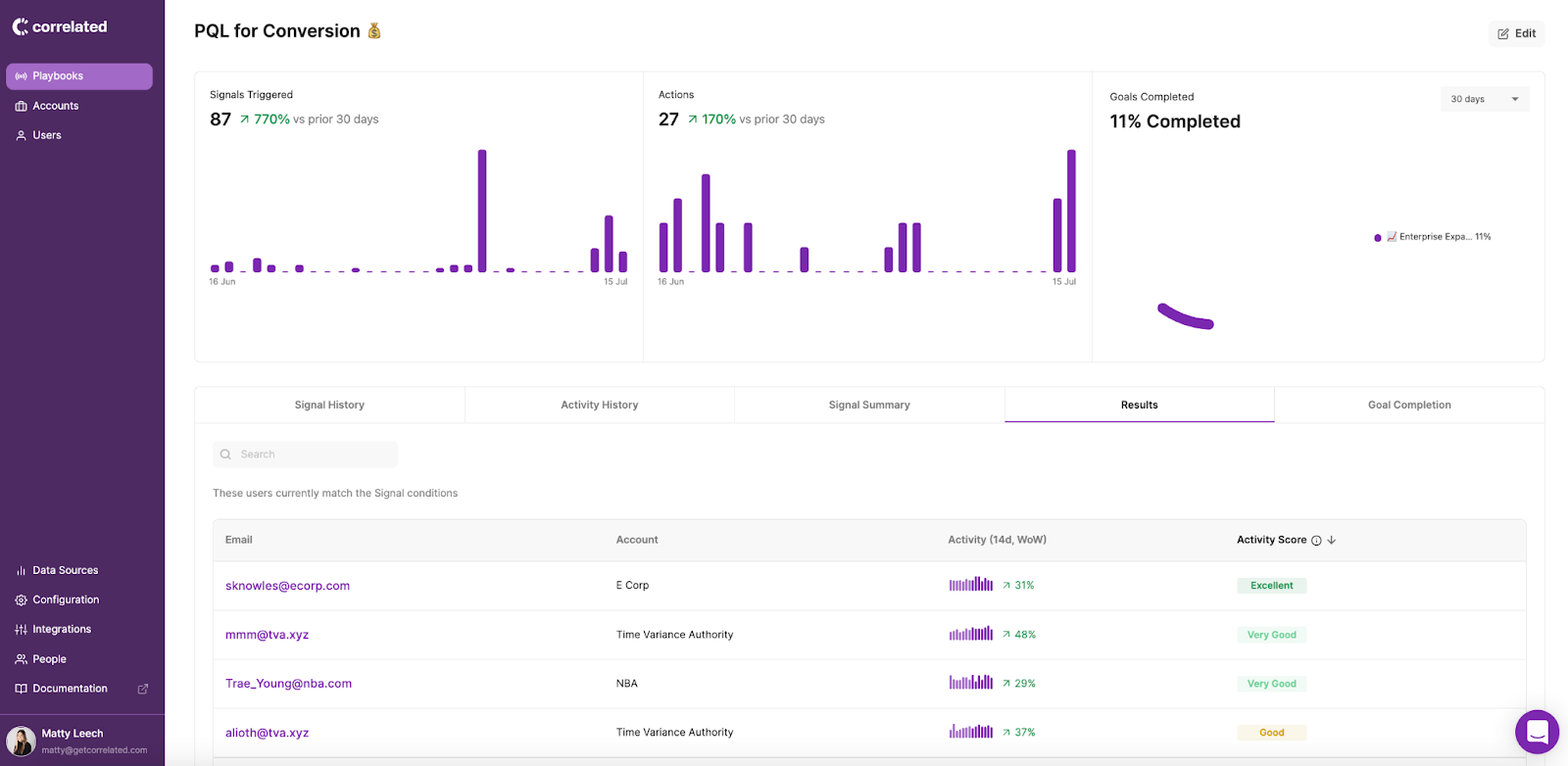1568x766 pixels.
Task: Click the Edit button
Action: 1516,33
